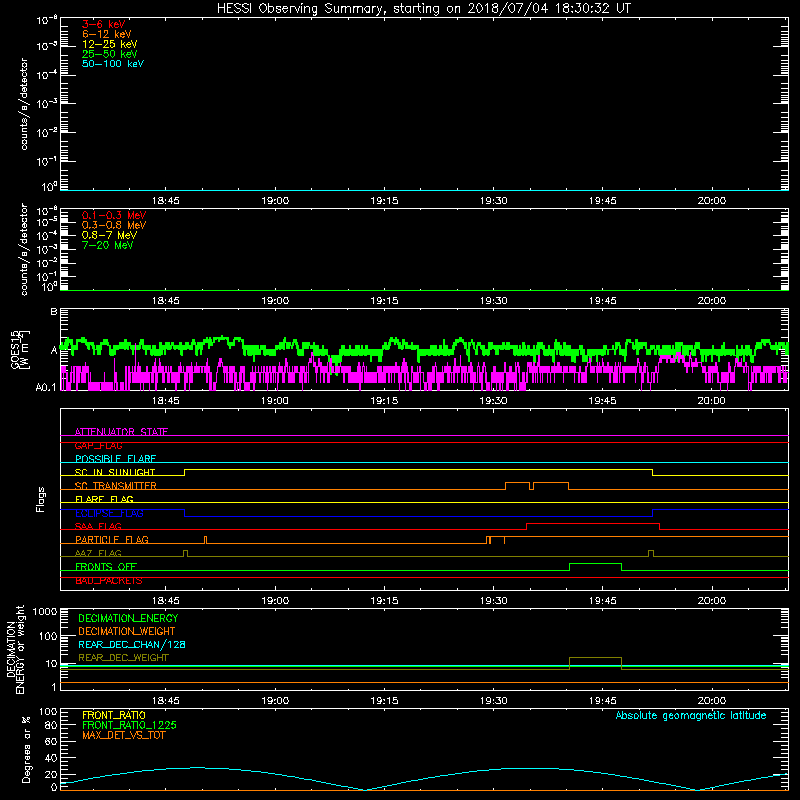This screenshot has height=800, width=800.
Task: Select the AAZ_FLAG label
Action: tap(98, 553)
